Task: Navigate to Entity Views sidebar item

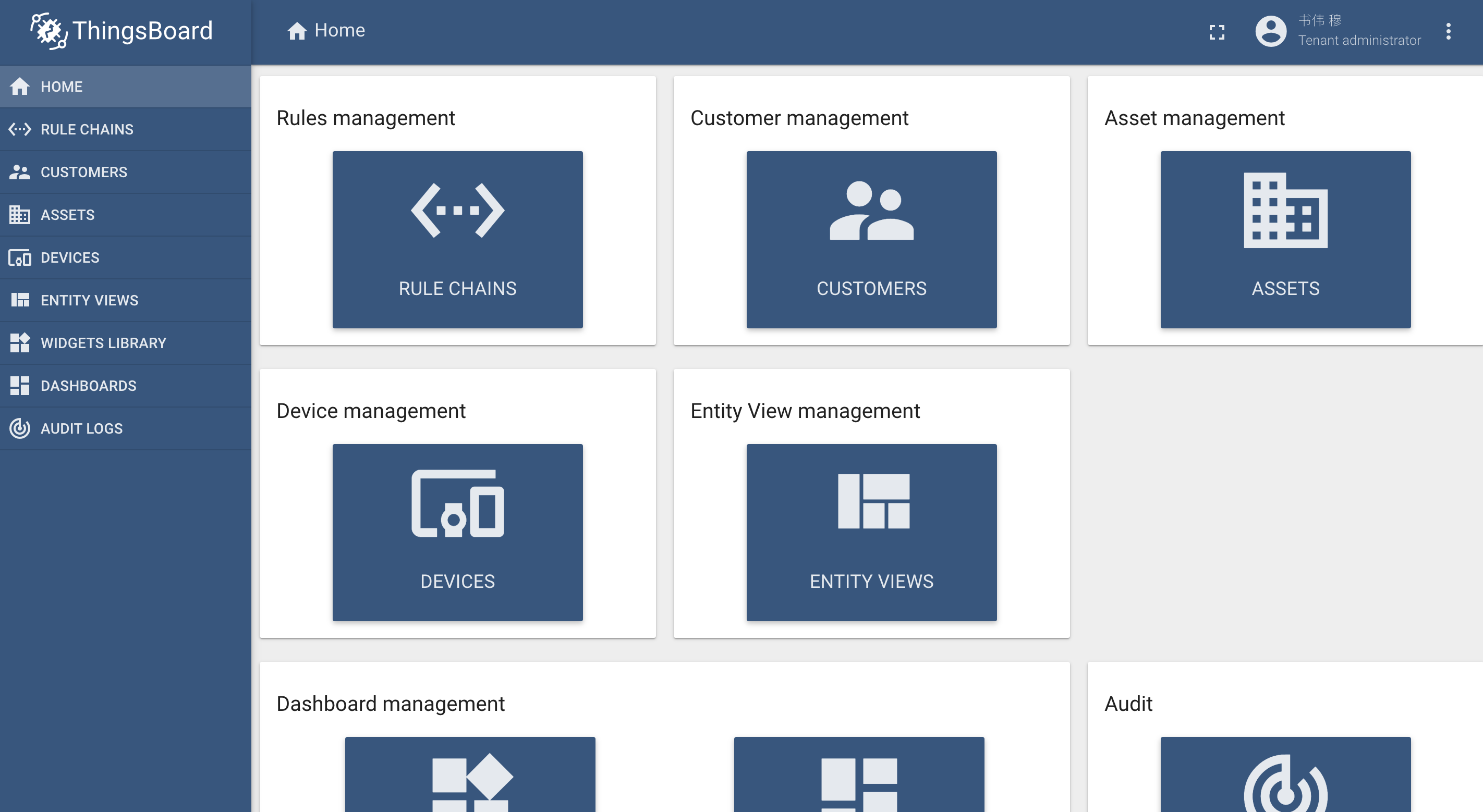Action: point(89,300)
